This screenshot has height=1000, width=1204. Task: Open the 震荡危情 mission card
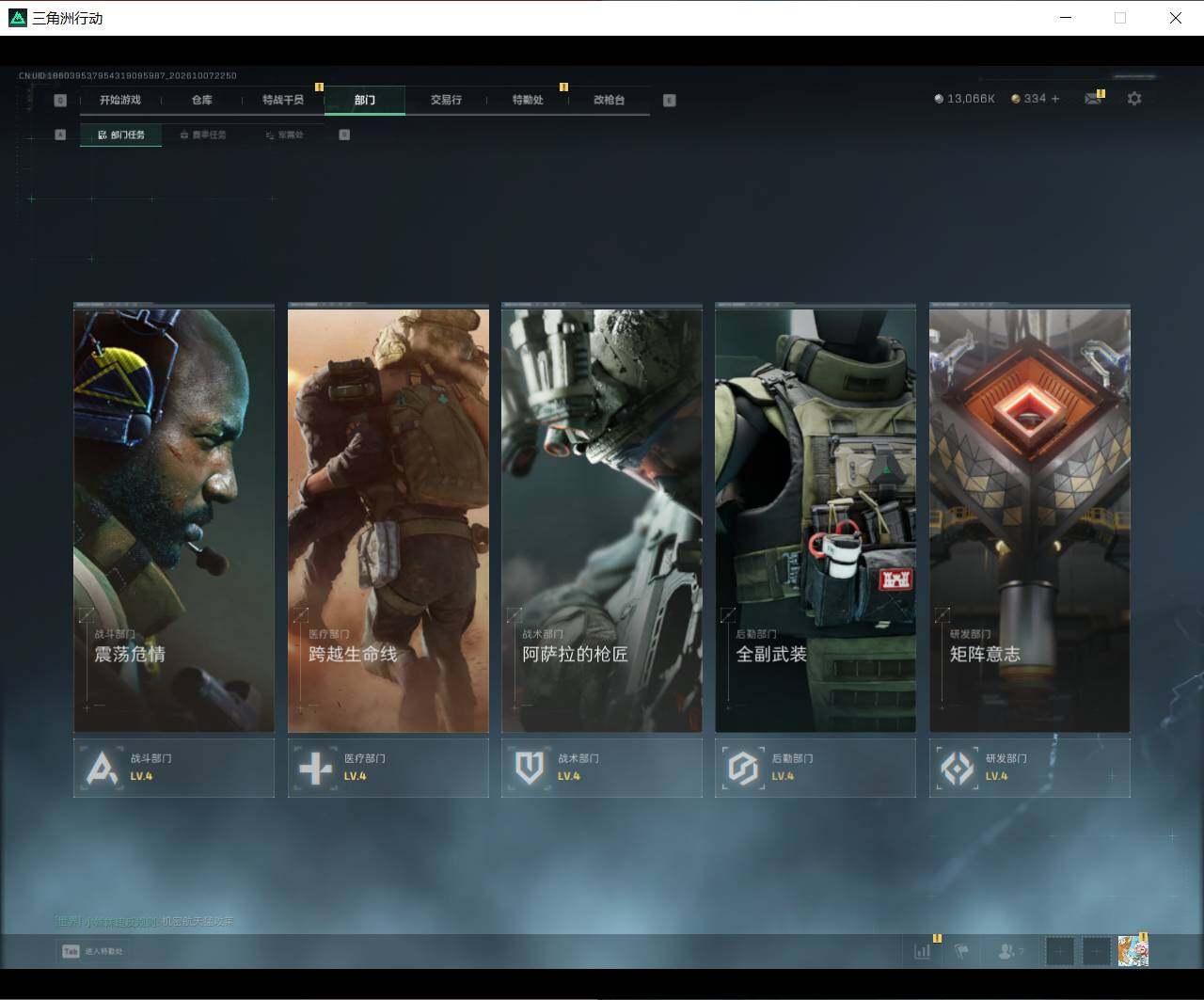(x=174, y=518)
